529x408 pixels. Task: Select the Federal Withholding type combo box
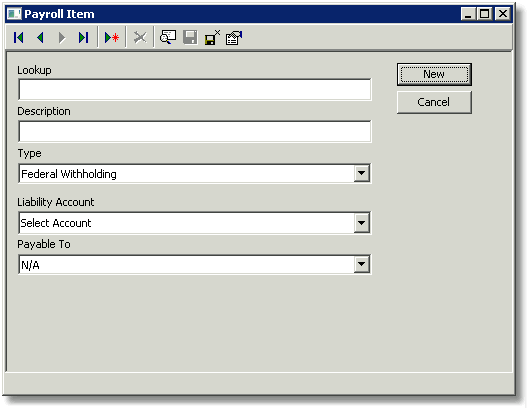(x=195, y=173)
